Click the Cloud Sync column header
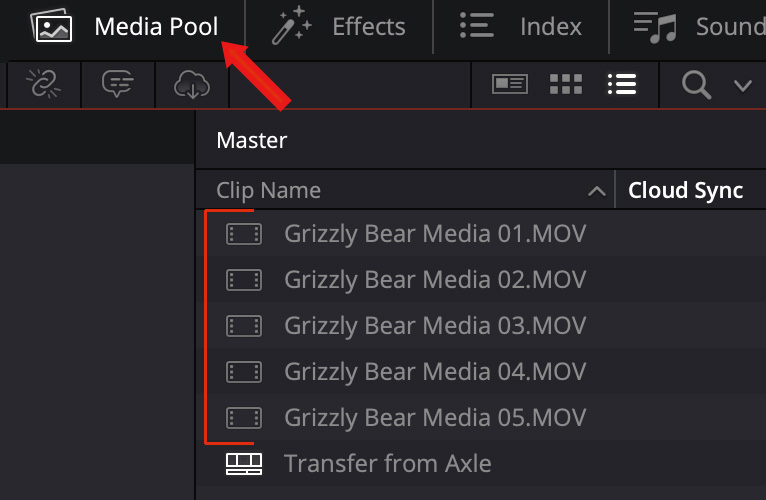This screenshot has width=766, height=500. (685, 190)
